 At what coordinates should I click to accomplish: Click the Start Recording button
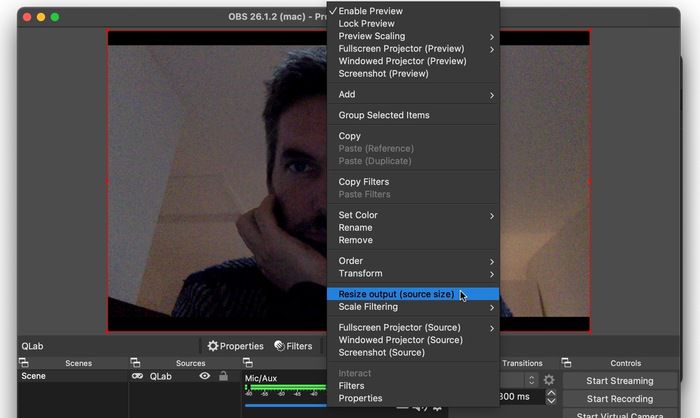619,399
